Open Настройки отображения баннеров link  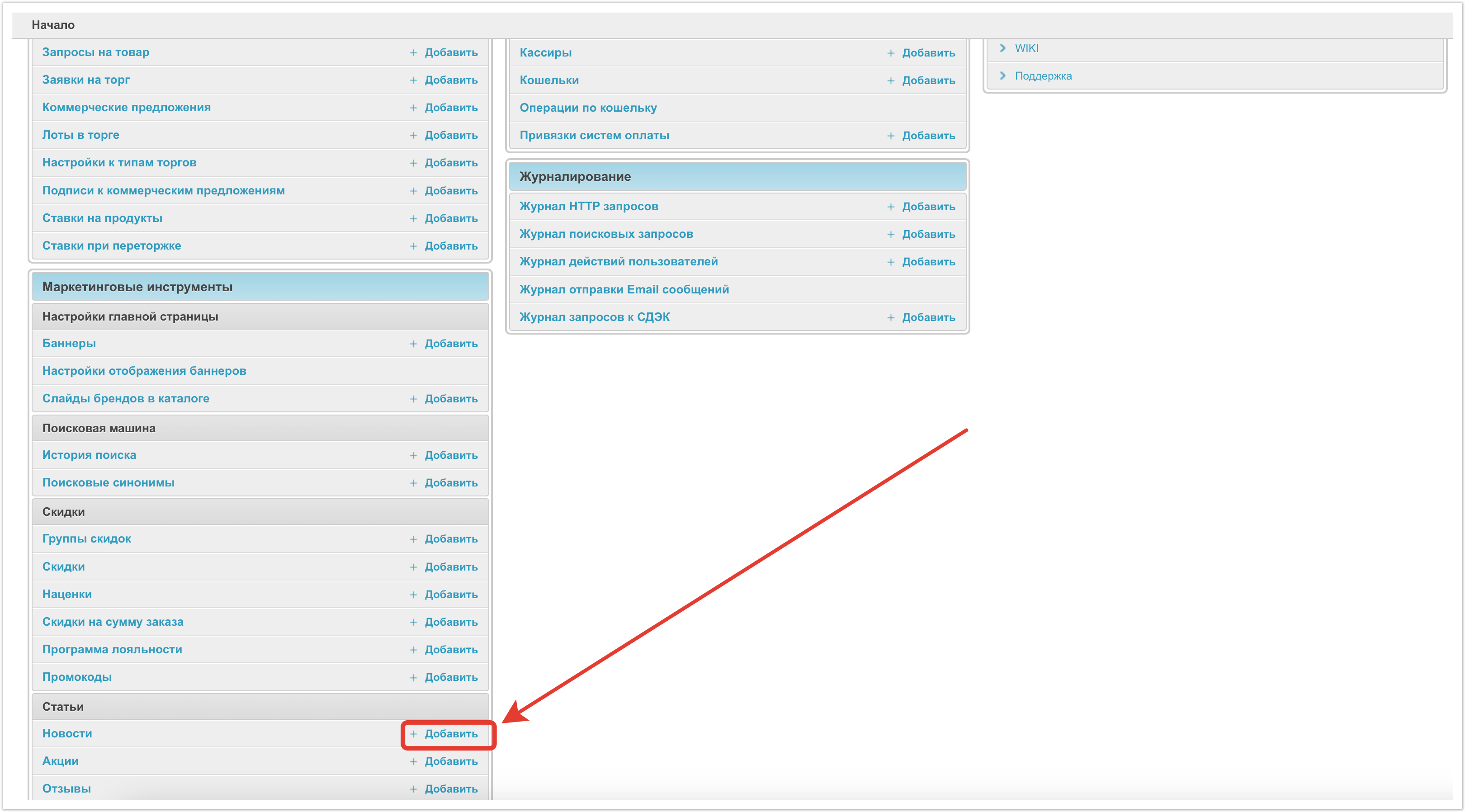pos(144,371)
